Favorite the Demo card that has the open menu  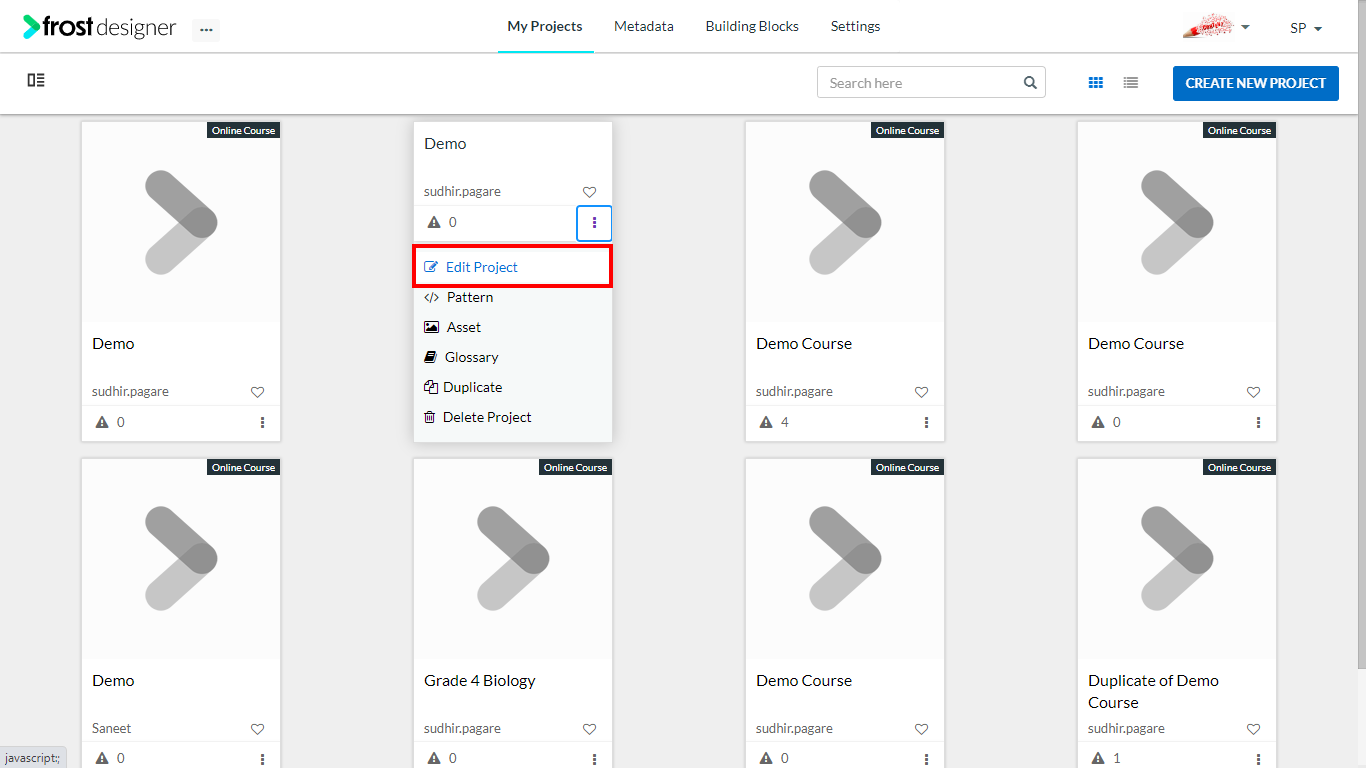pos(589,192)
